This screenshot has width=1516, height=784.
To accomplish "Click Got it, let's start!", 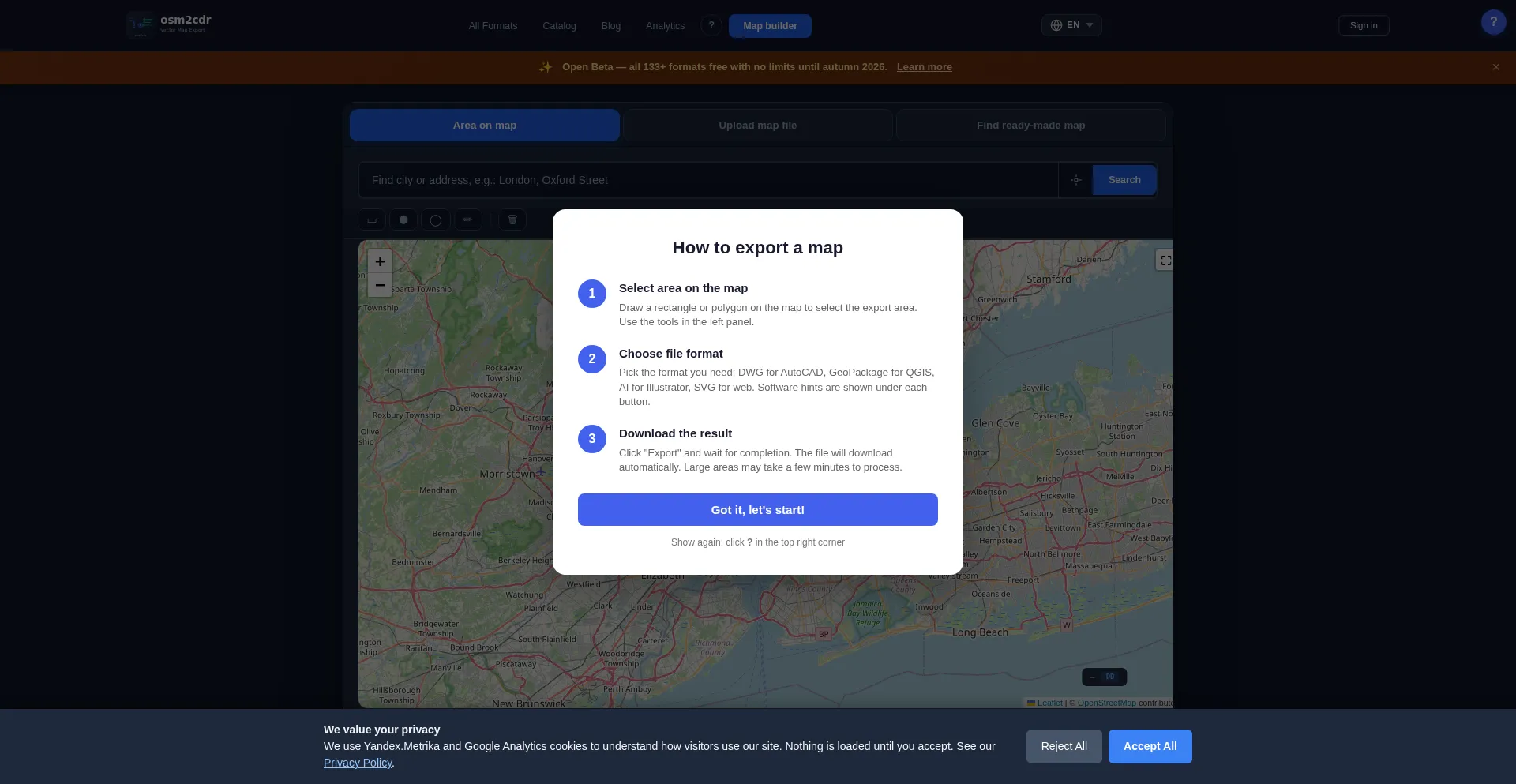I will [x=758, y=510].
